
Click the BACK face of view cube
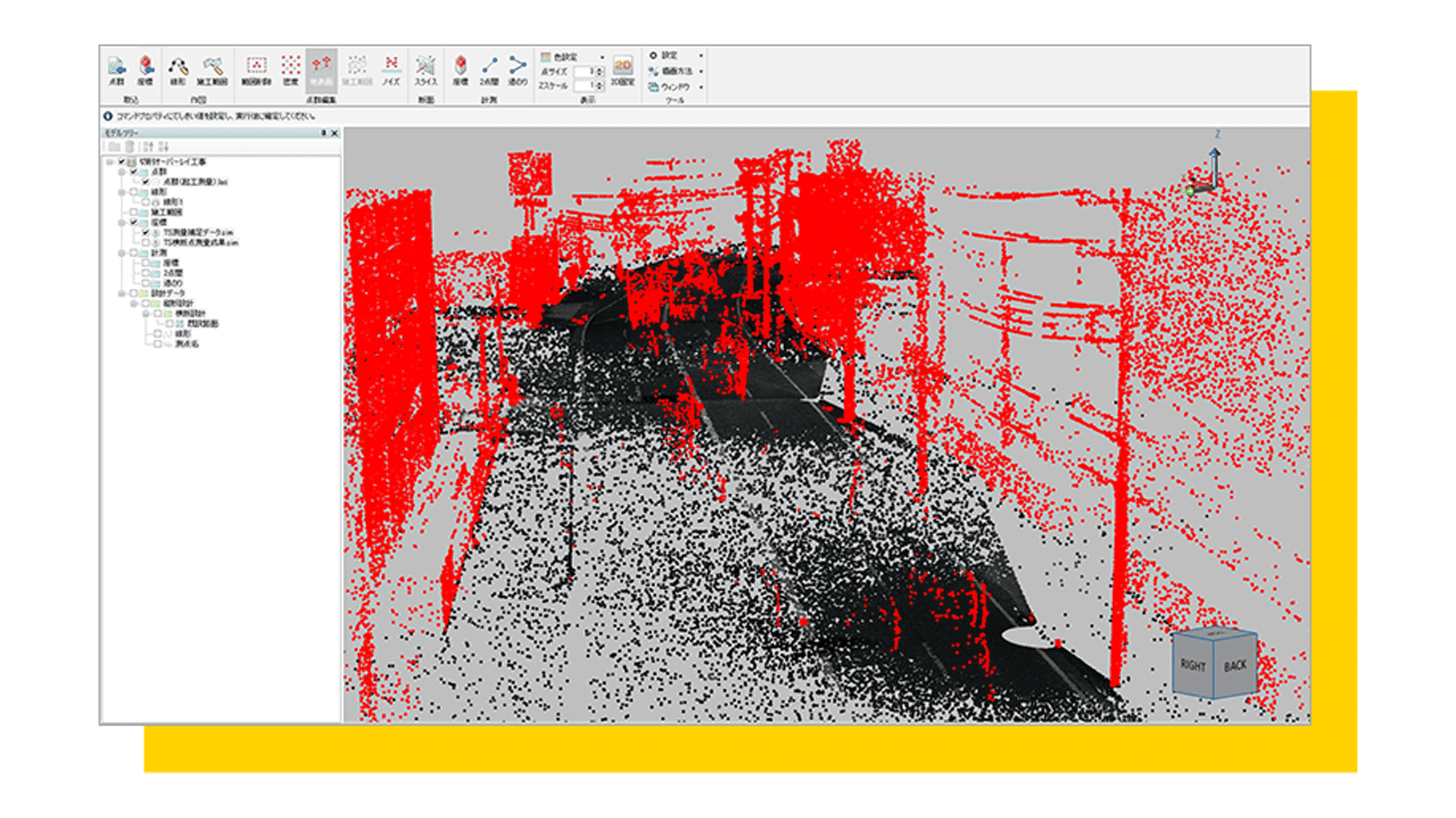click(x=1235, y=666)
